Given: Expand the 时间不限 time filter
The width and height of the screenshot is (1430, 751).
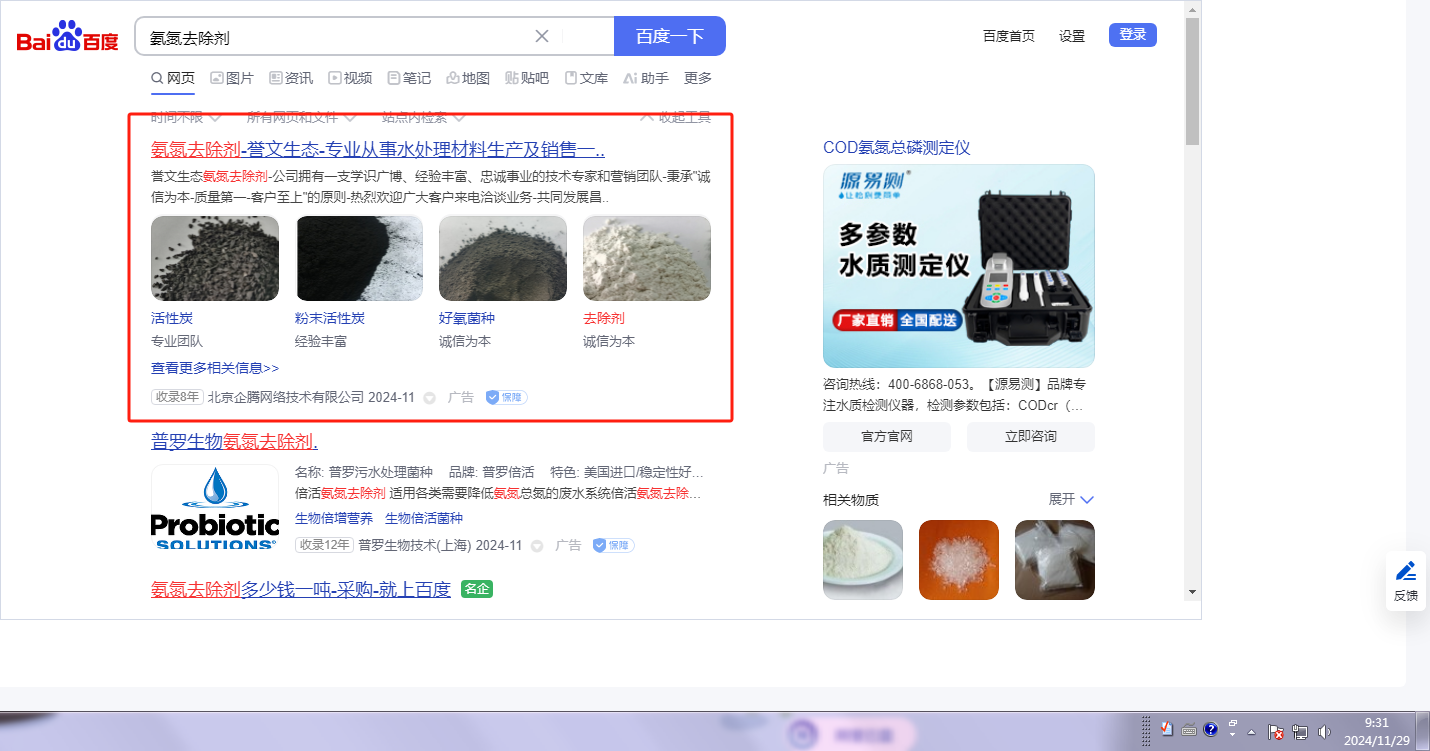Looking at the screenshot, I should point(186,117).
